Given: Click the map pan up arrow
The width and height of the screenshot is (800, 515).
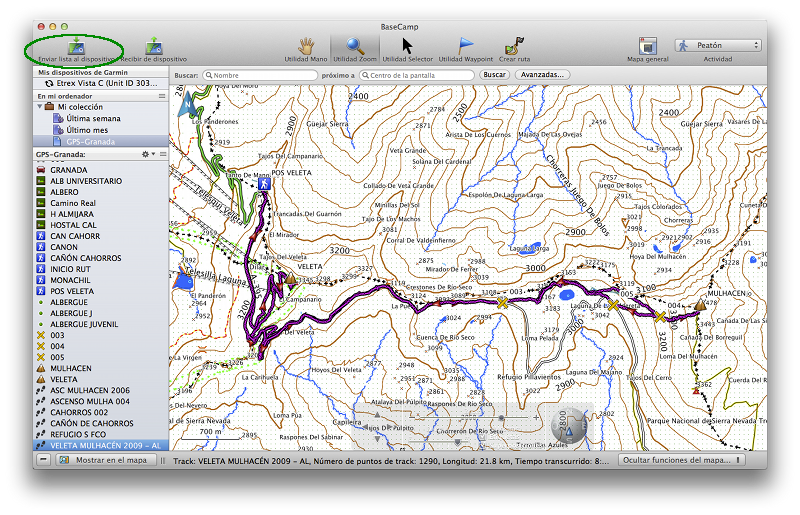Looking at the screenshot, I should click(377, 414).
